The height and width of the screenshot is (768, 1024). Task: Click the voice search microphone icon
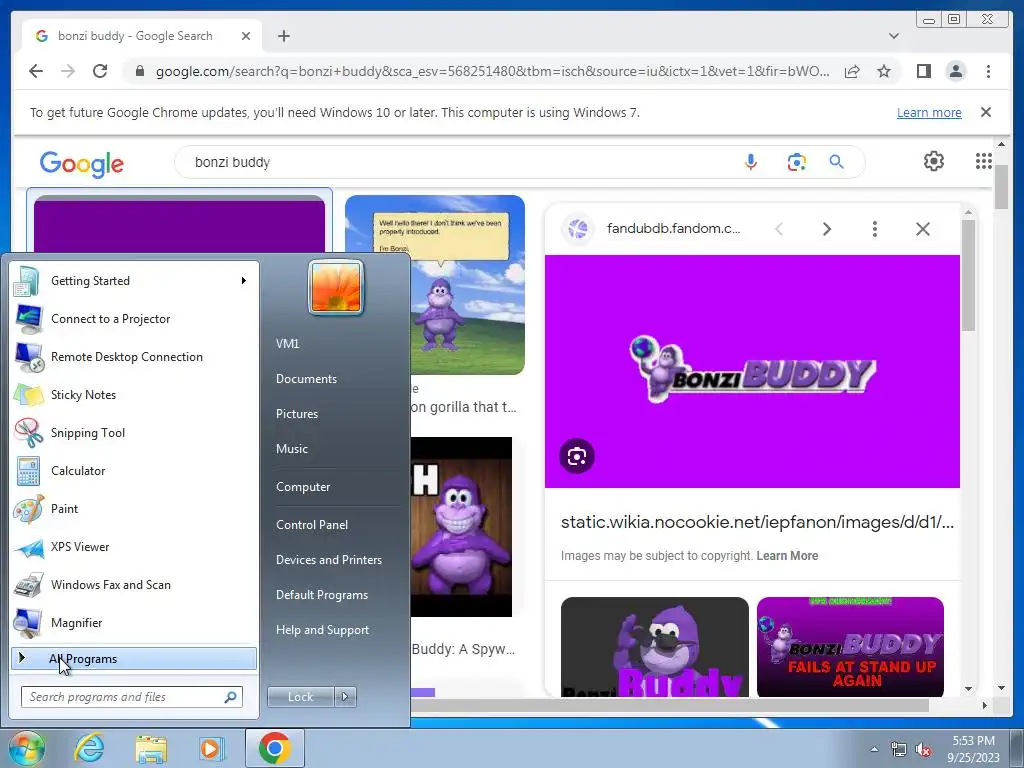[751, 162]
